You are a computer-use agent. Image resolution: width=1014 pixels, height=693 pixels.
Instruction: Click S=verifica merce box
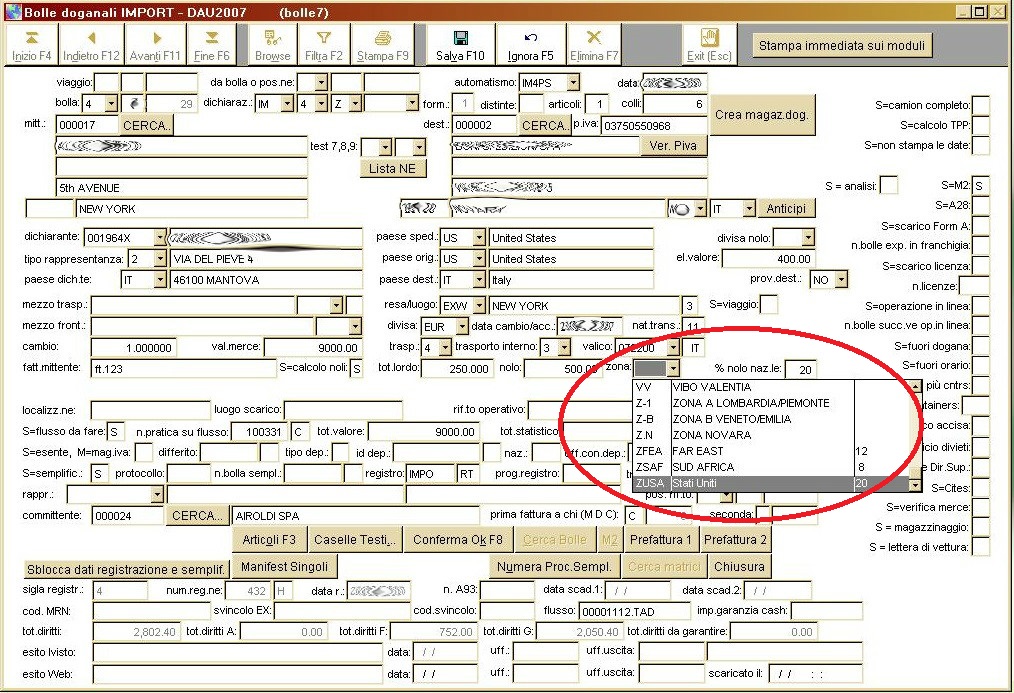[x=981, y=507]
